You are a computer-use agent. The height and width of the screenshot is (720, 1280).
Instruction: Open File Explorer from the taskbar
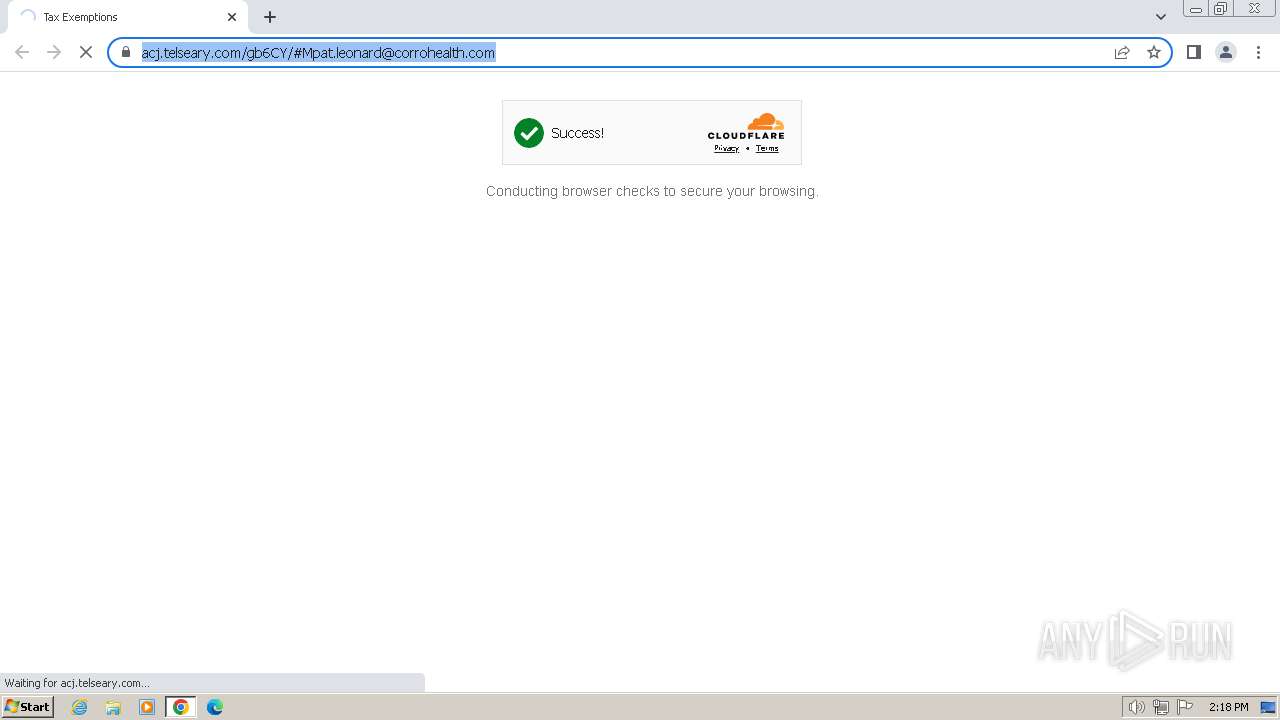tap(113, 707)
